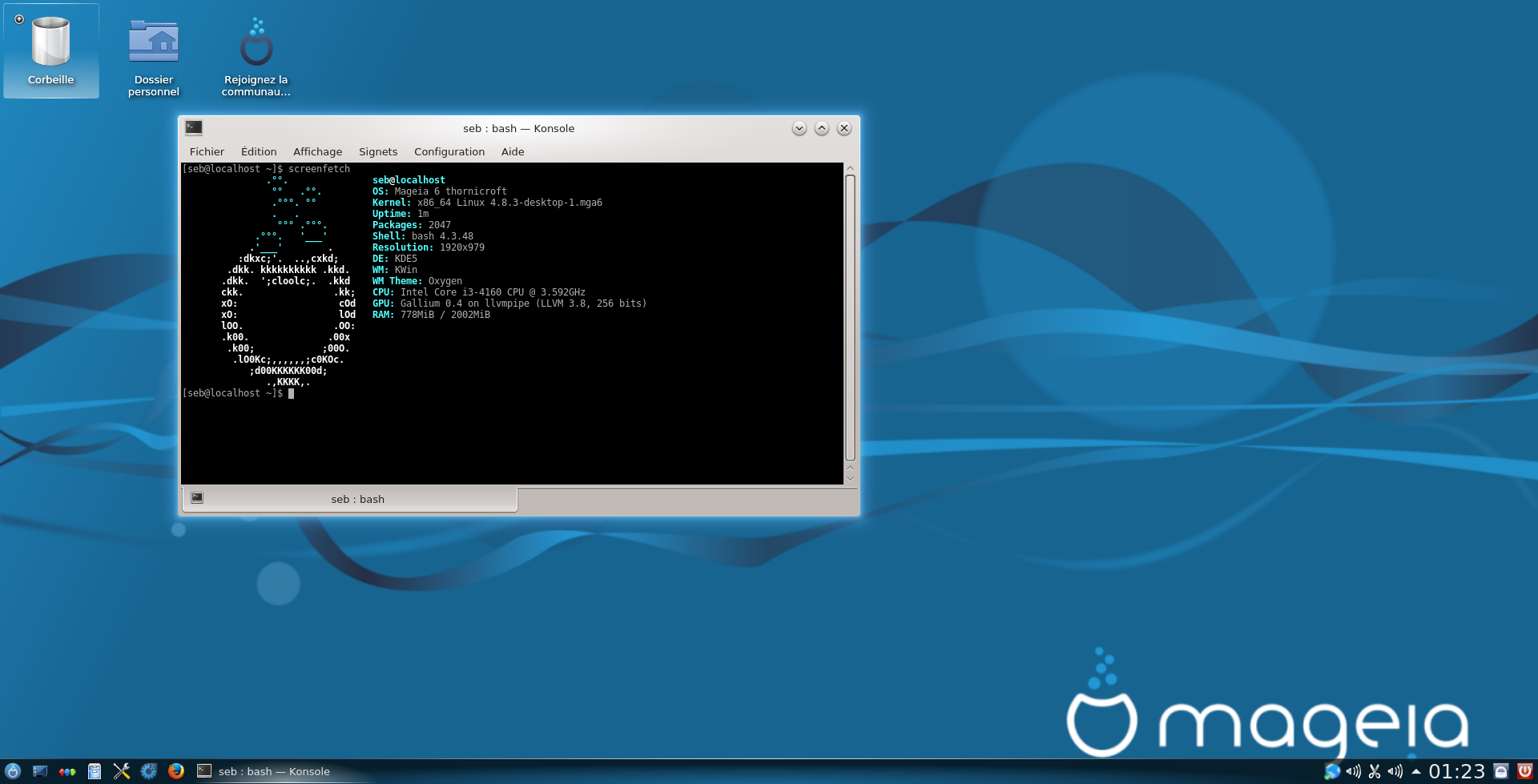Image resolution: width=1538 pixels, height=784 pixels.
Task: Expand hidden system tray icons arrow
Action: tap(1415, 771)
